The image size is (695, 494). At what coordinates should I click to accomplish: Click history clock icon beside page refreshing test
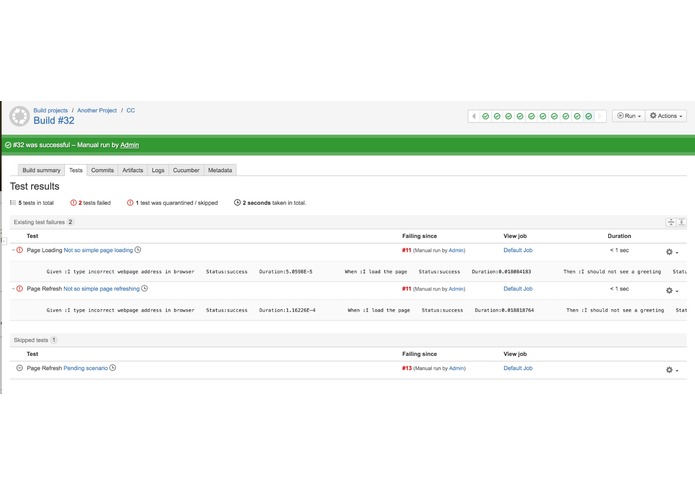[144, 288]
